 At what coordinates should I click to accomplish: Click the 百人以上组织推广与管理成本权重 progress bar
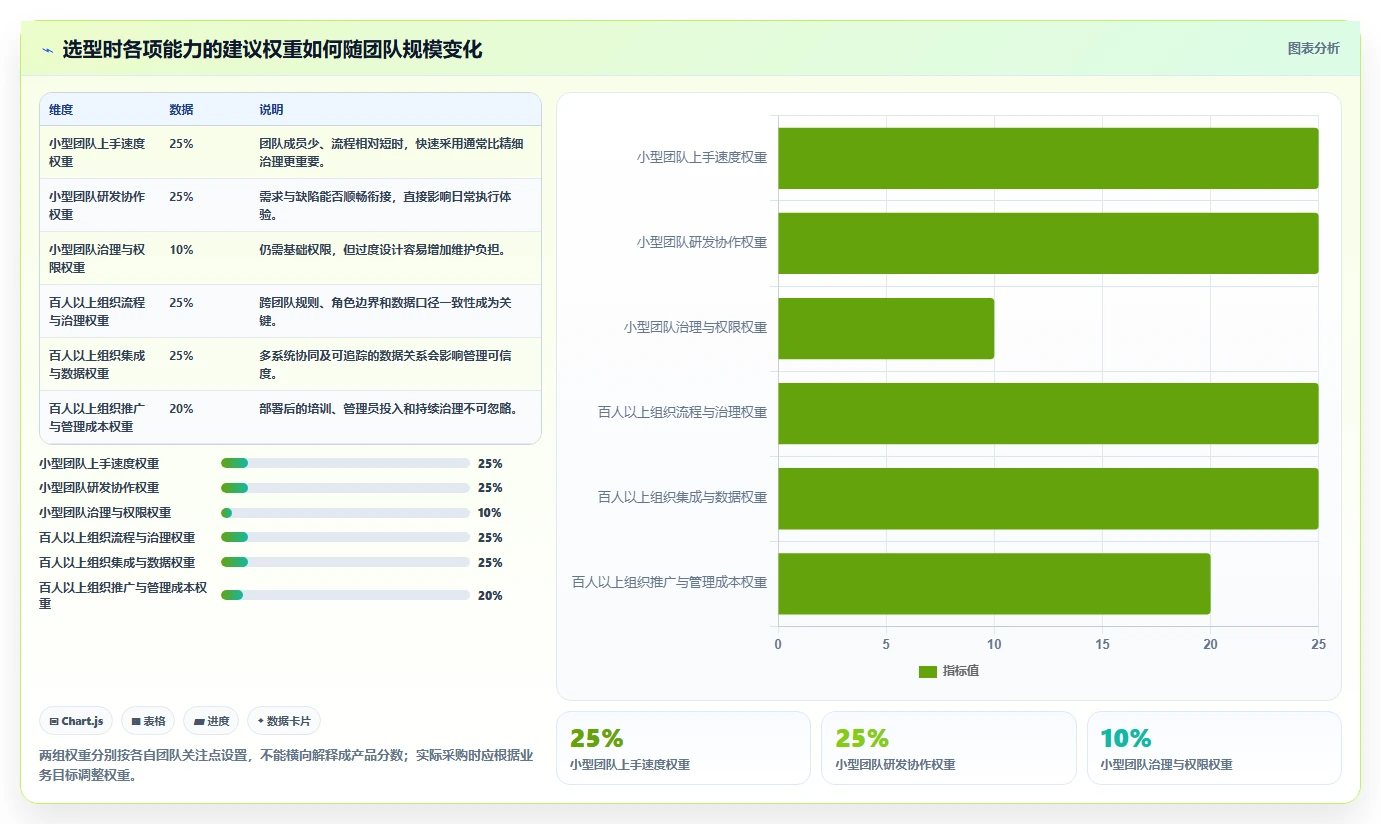pyautogui.click(x=345, y=595)
